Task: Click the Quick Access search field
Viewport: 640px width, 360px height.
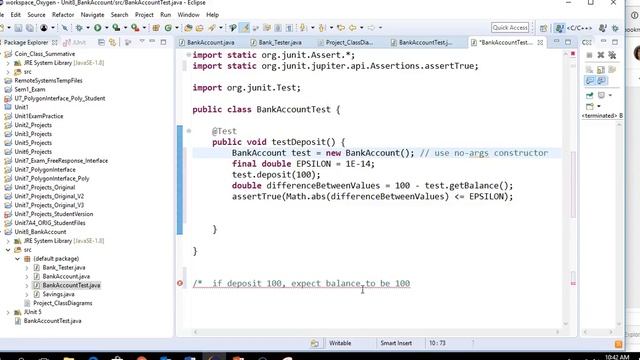Action: [510, 28]
